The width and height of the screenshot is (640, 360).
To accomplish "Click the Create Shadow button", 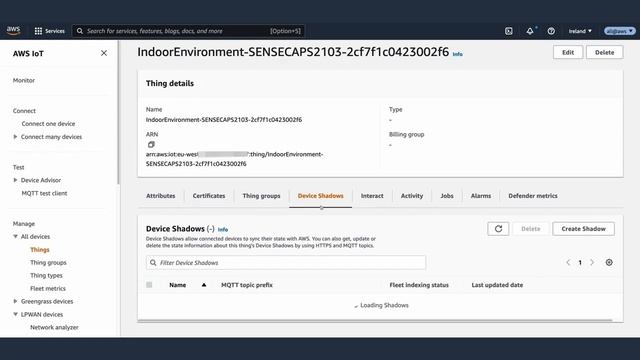I will [583, 229].
